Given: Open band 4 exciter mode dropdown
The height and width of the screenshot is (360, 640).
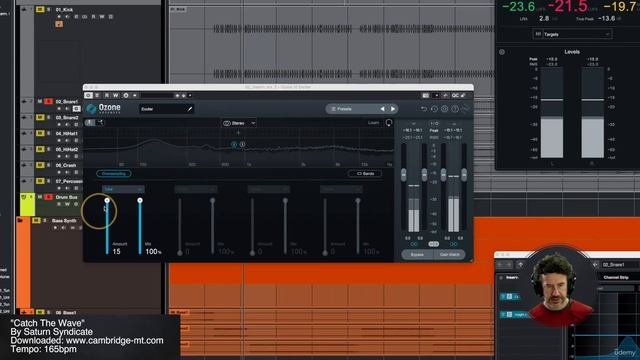Looking at the screenshot, I should (341, 189).
